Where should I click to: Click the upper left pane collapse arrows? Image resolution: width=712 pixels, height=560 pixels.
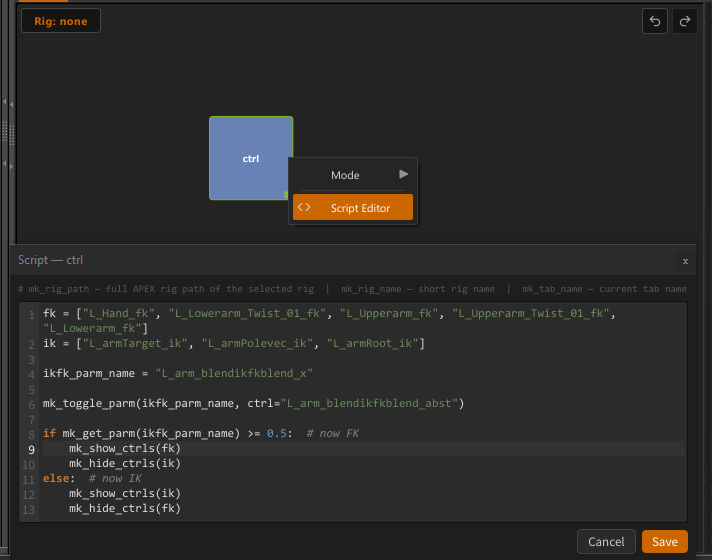point(8,103)
